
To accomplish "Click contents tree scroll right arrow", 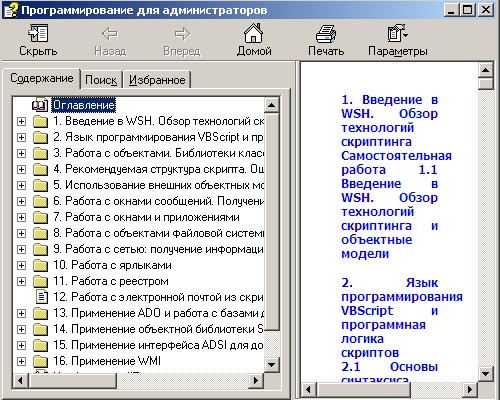I will coord(256,380).
